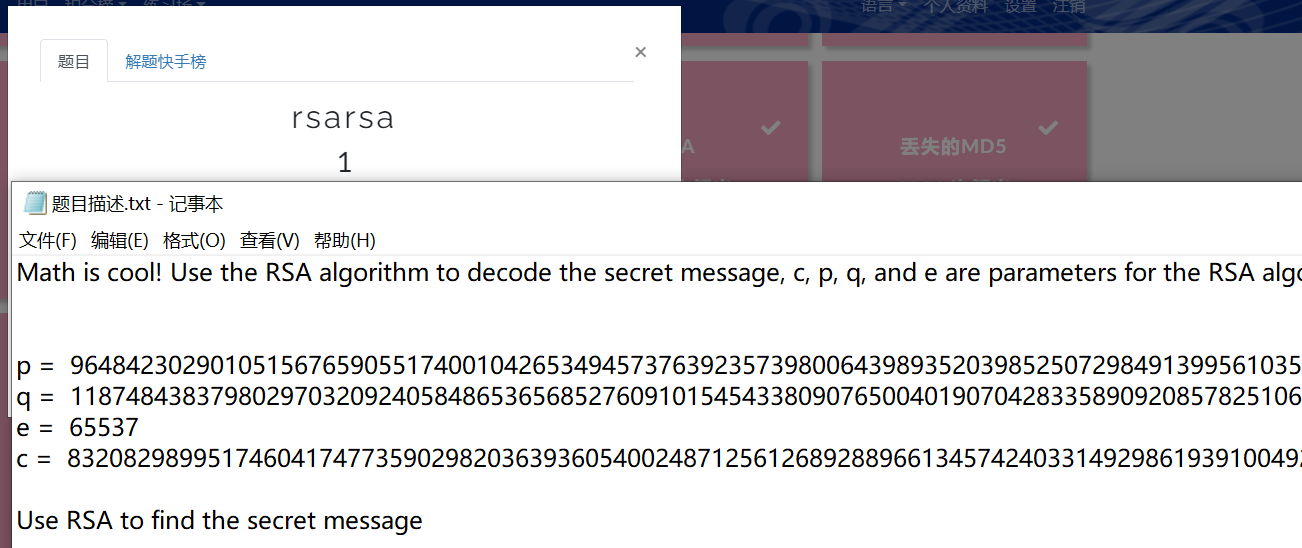
Task: Click the Notepad icon in title bar
Action: tap(35, 204)
